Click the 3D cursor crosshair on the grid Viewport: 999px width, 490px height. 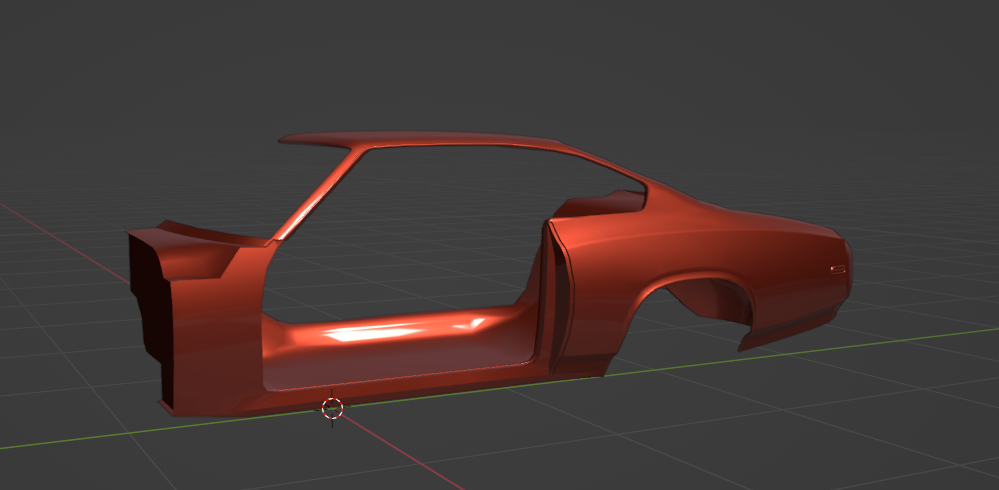click(x=332, y=408)
